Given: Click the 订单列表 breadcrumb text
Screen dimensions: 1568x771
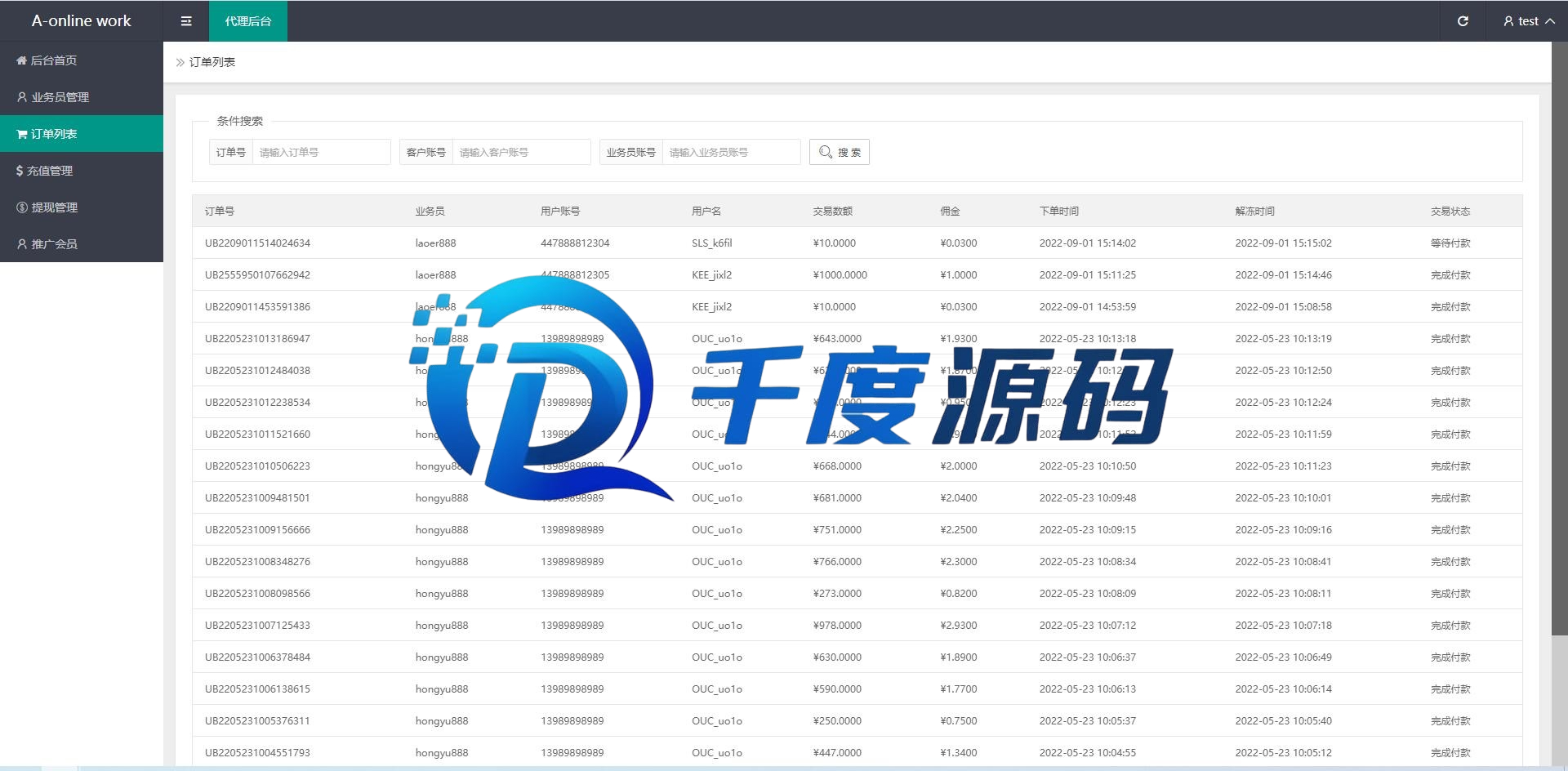Looking at the screenshot, I should [212, 62].
